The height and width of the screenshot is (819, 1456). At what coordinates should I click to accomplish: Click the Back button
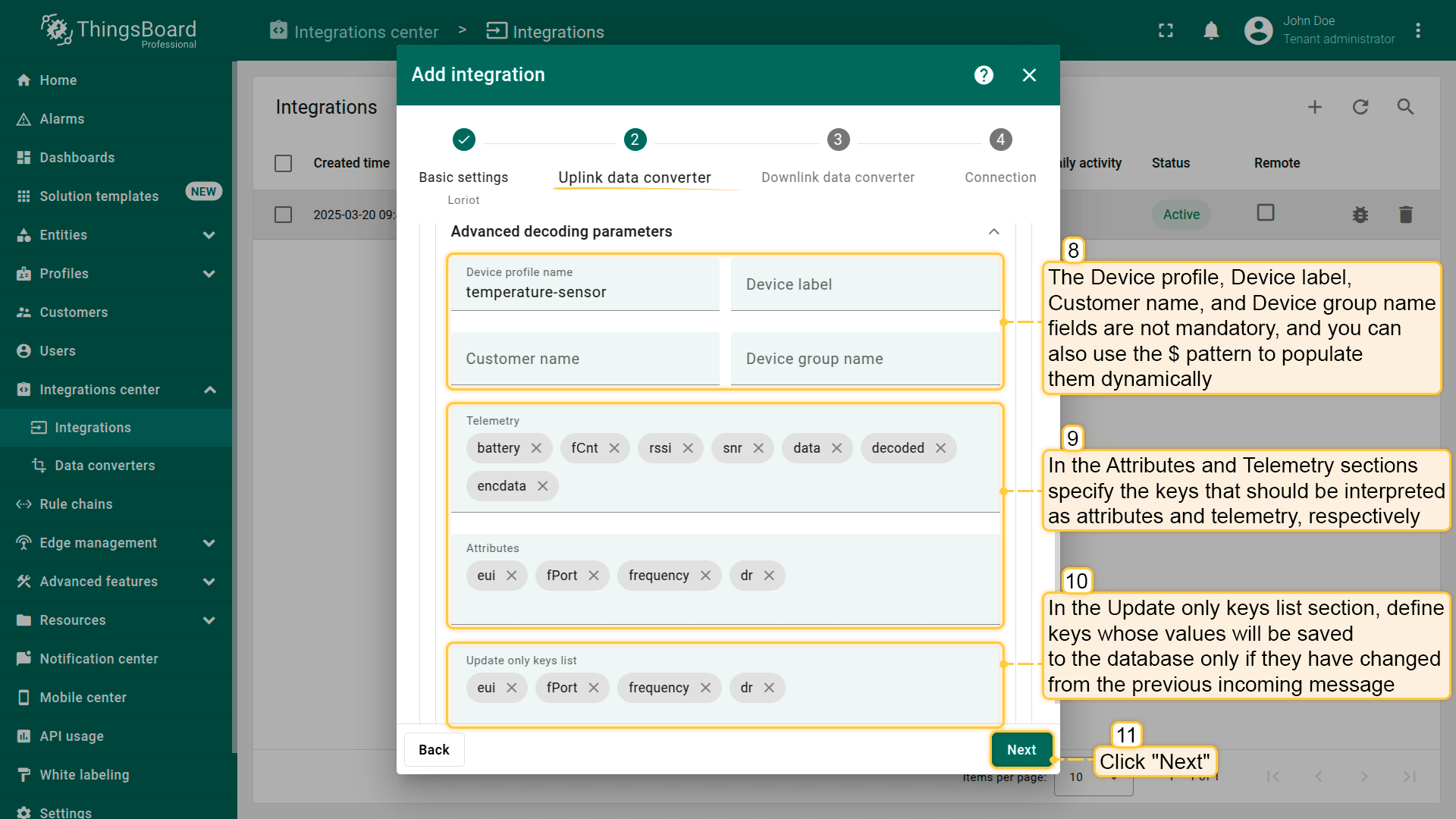click(434, 749)
